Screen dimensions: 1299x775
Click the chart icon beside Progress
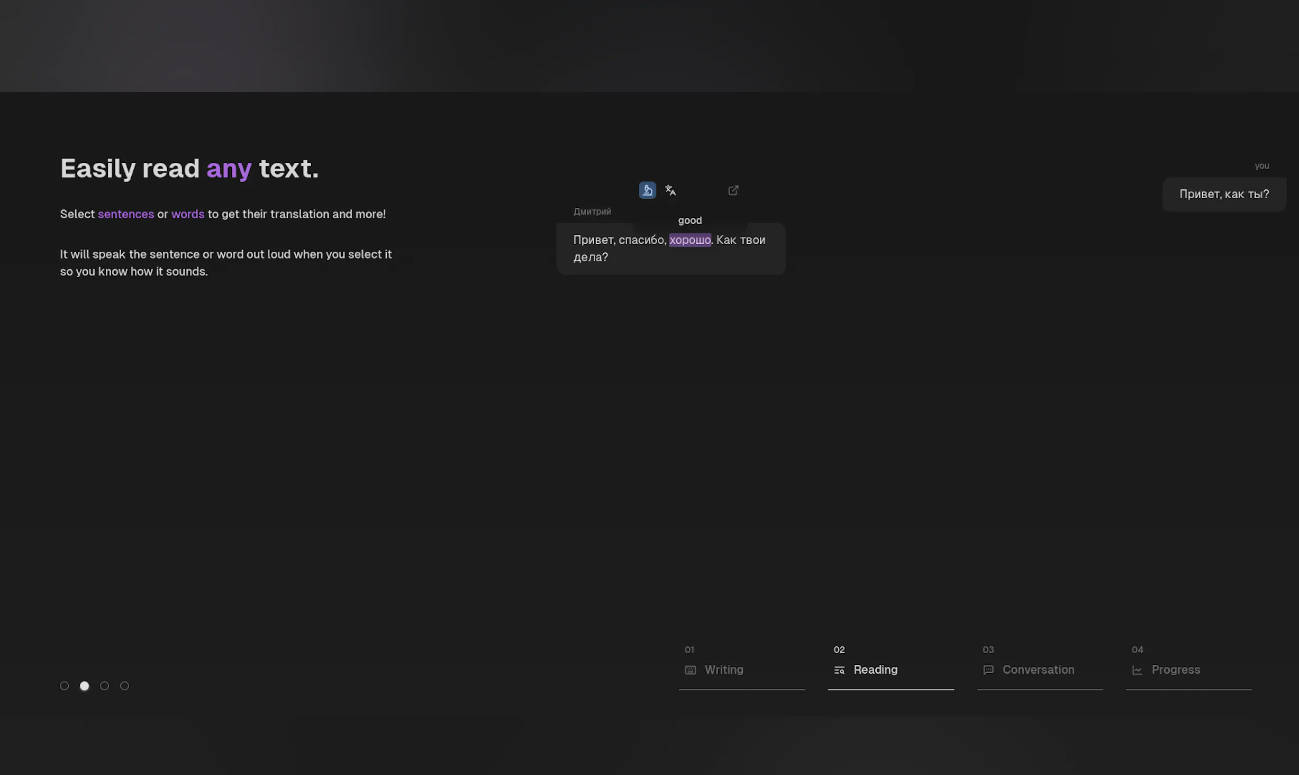(1137, 670)
